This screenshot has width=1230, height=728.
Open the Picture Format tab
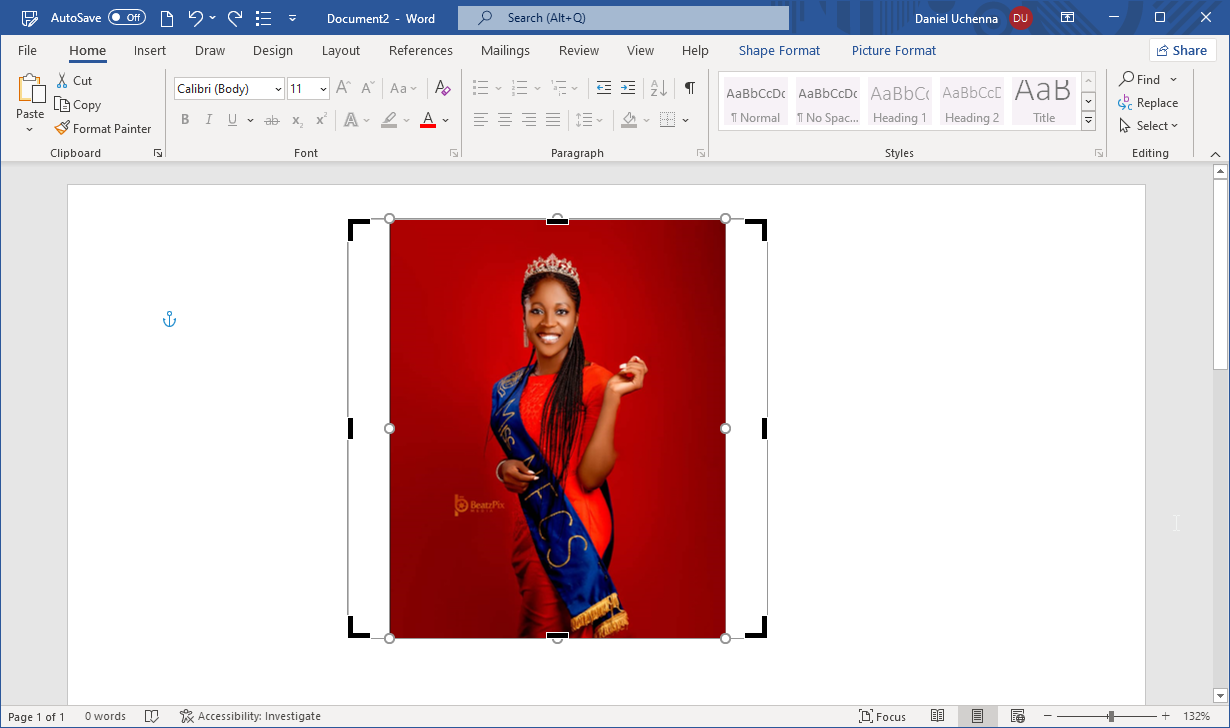(894, 50)
